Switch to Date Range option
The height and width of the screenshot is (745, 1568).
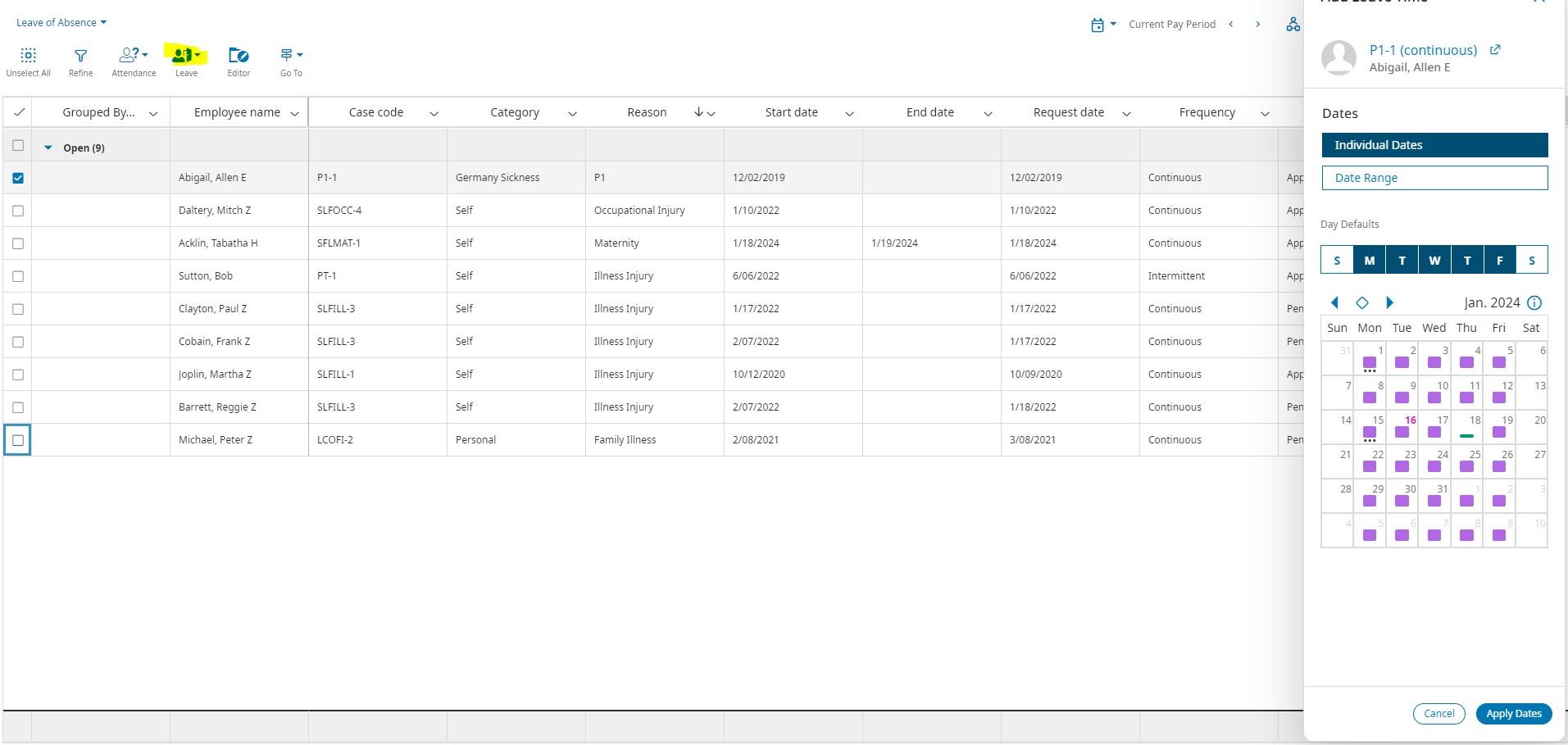point(1434,178)
